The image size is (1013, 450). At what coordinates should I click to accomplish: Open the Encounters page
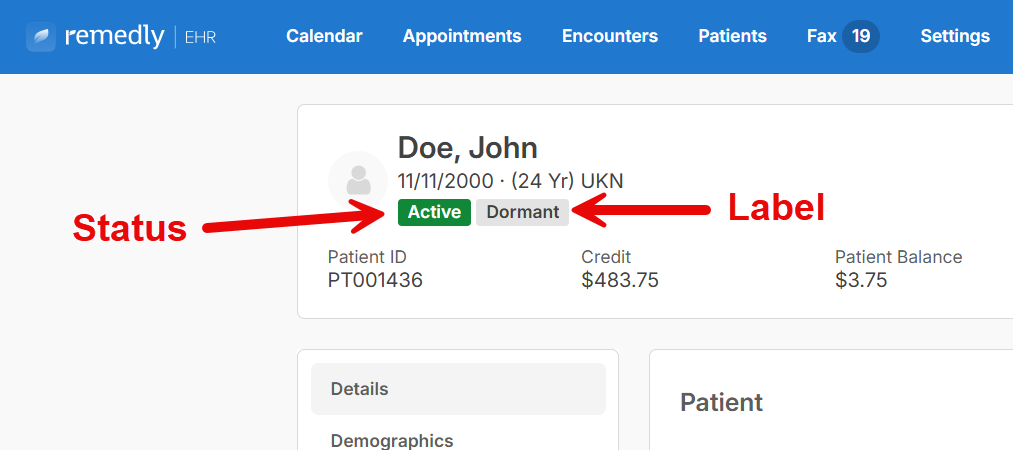(x=610, y=36)
